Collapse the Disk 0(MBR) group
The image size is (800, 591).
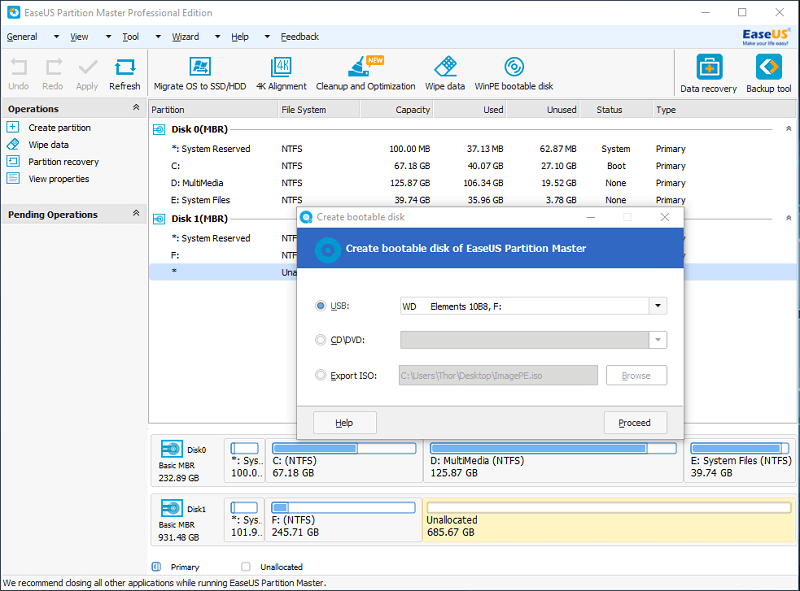point(788,129)
